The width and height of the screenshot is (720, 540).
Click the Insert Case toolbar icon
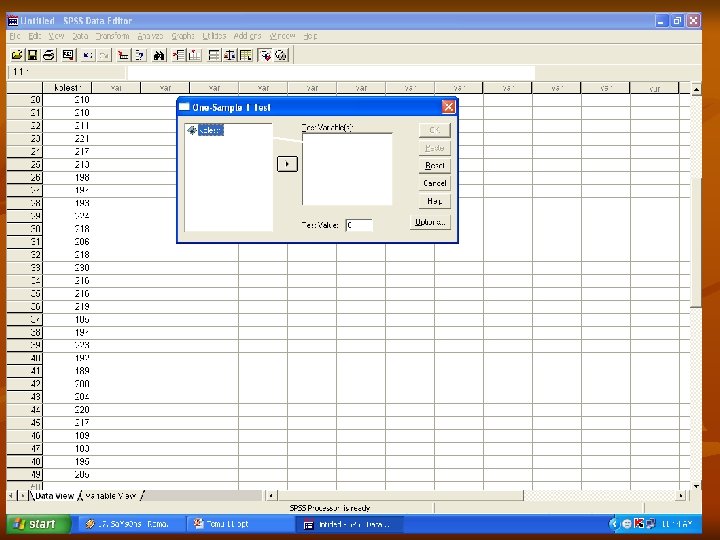178,56
